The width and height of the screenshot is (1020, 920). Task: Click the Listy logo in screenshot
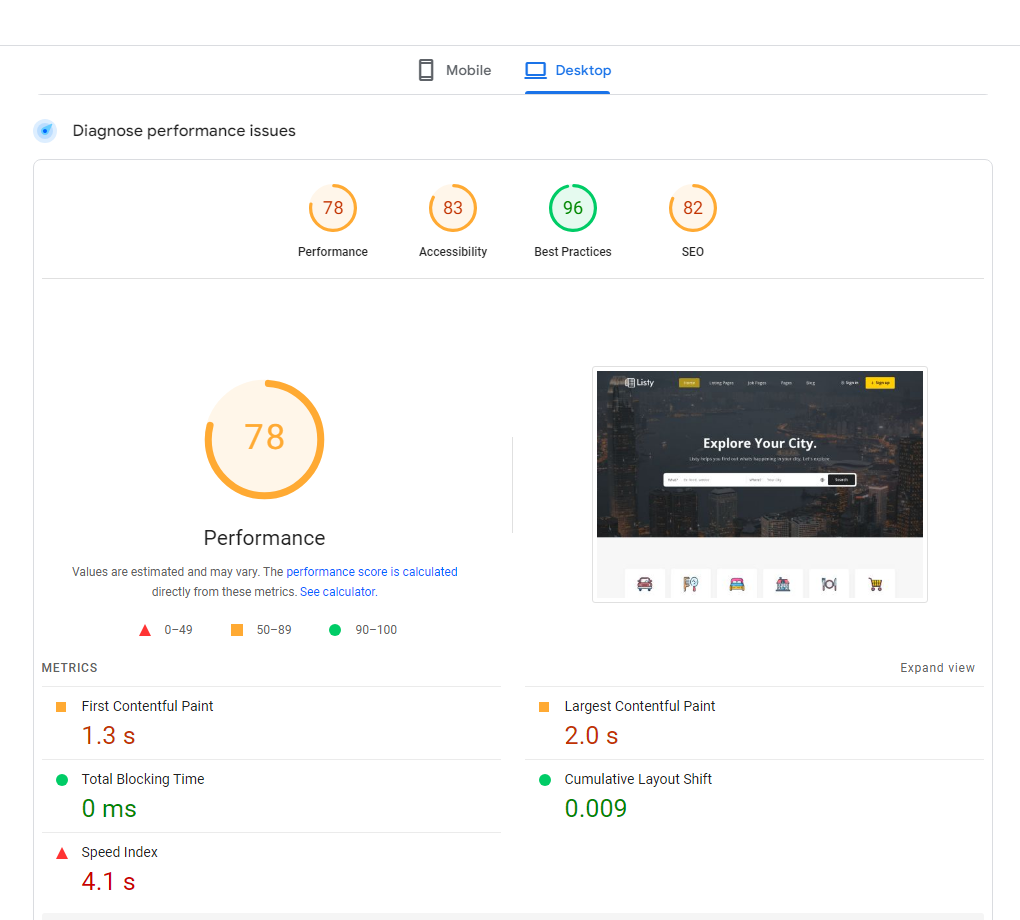(639, 383)
